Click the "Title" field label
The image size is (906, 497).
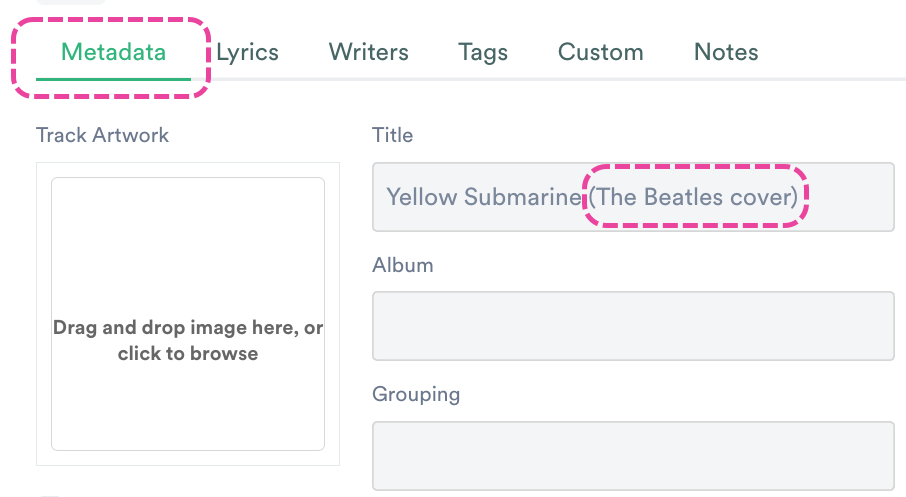pyautogui.click(x=392, y=135)
